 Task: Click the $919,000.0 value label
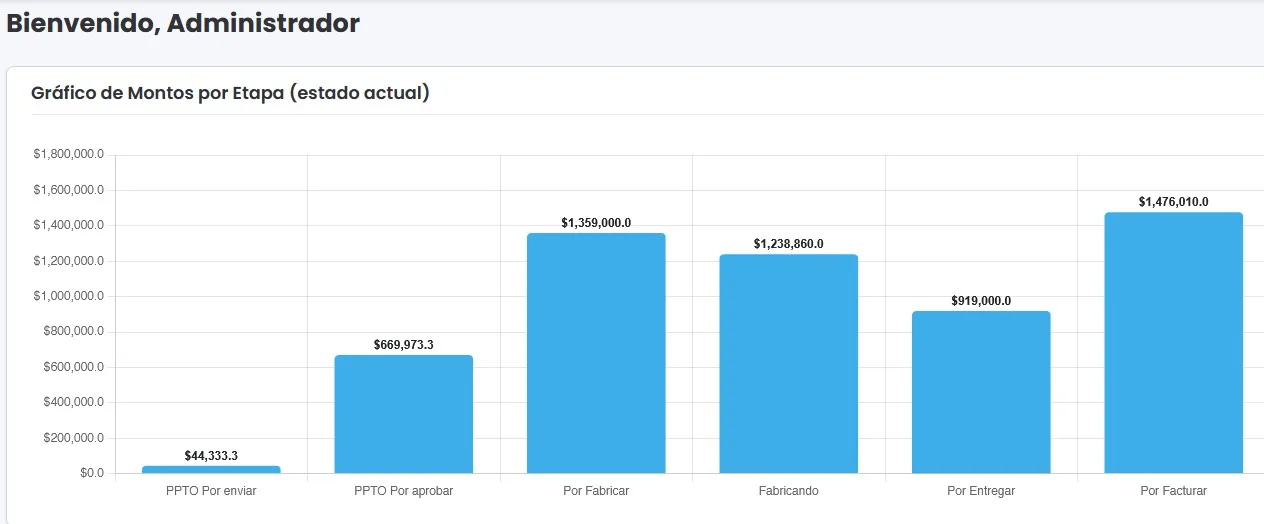pos(981,301)
